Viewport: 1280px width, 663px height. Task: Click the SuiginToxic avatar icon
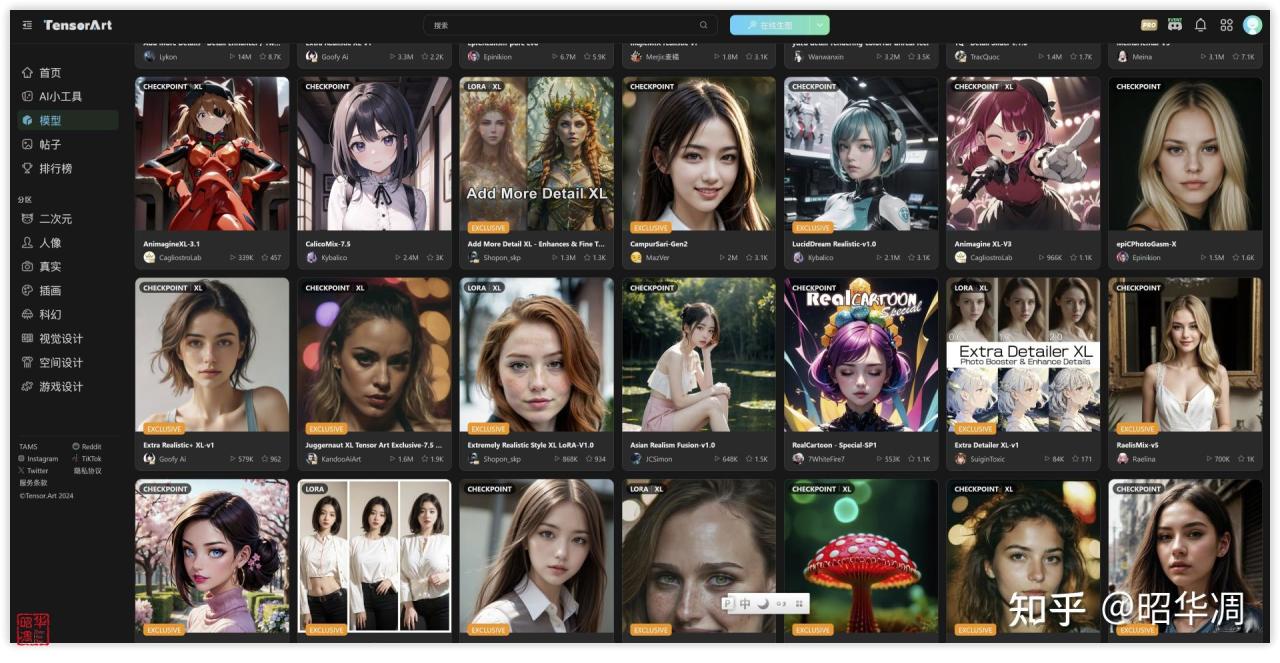(x=960, y=459)
